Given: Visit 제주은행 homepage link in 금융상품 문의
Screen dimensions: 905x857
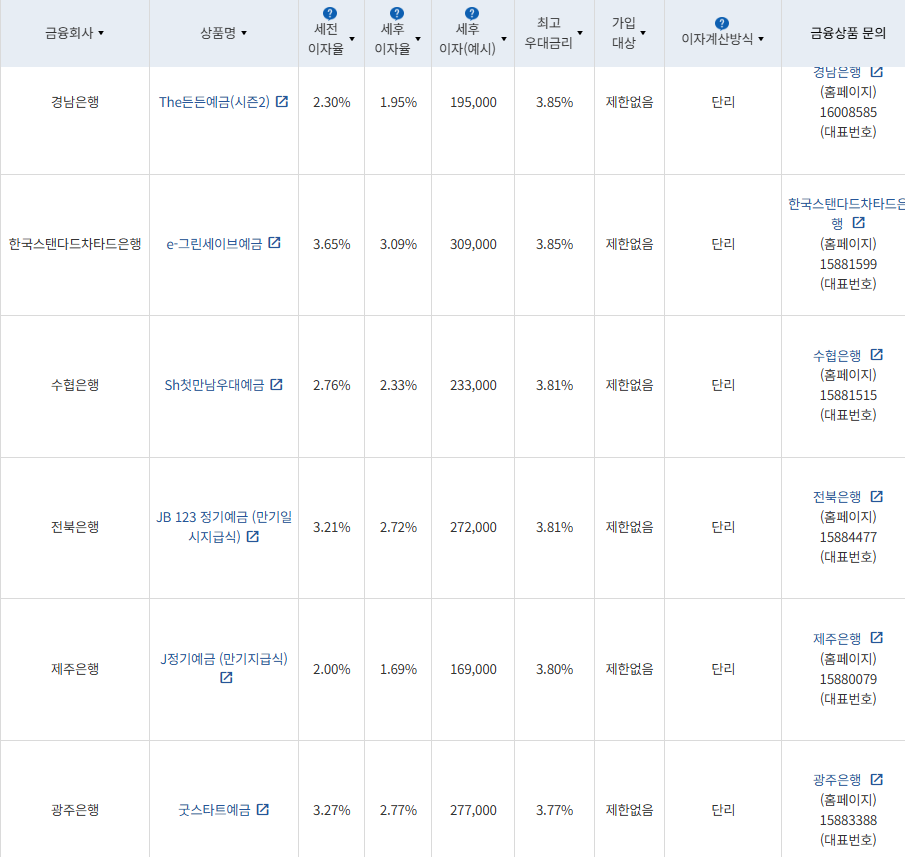Looking at the screenshot, I should pos(837,639).
